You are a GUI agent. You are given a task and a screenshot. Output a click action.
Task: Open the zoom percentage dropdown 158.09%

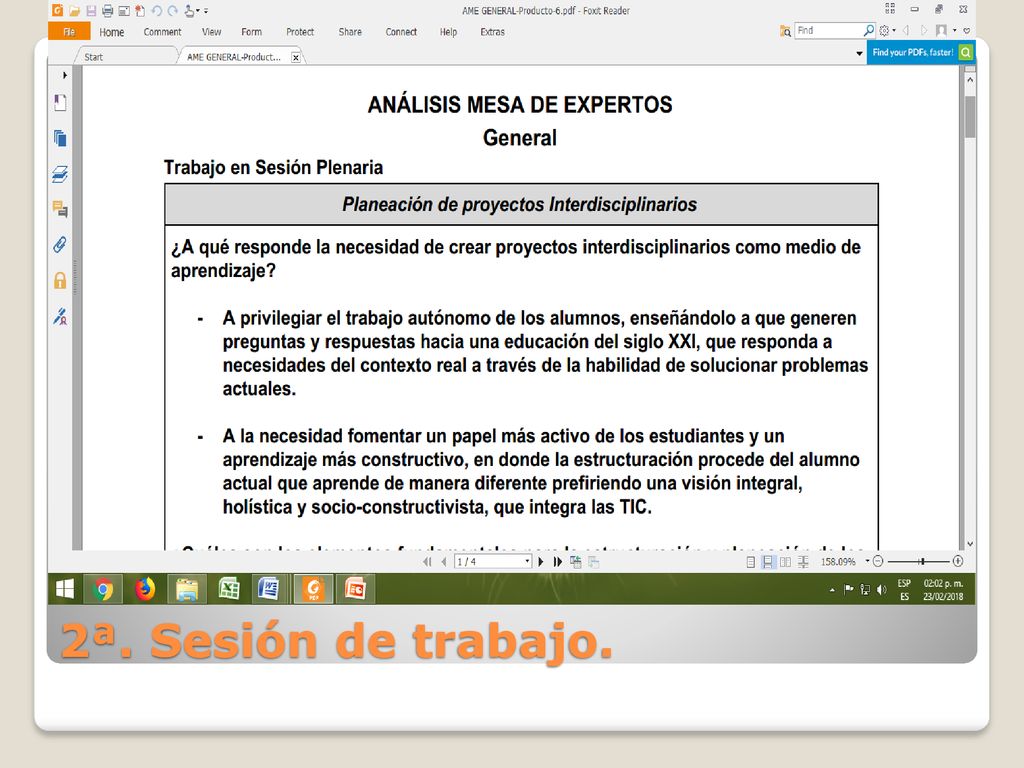pyautogui.click(x=867, y=561)
